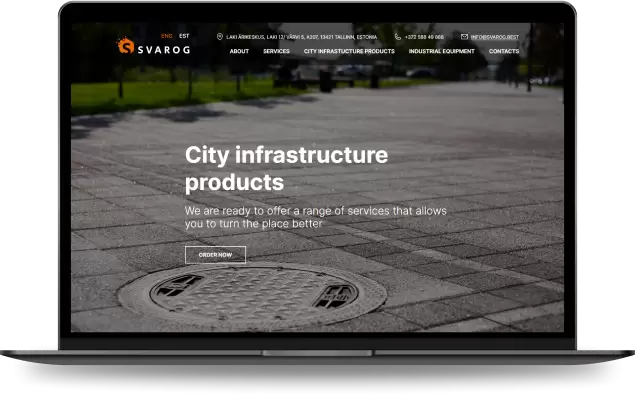635x398 pixels.
Task: Switch language to EST
Action: [184, 36]
